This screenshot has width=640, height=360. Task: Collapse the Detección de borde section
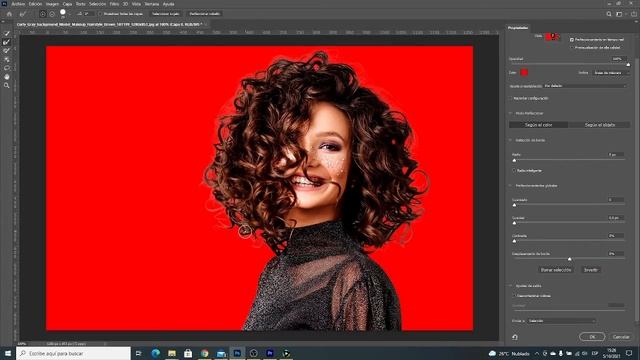tap(511, 140)
